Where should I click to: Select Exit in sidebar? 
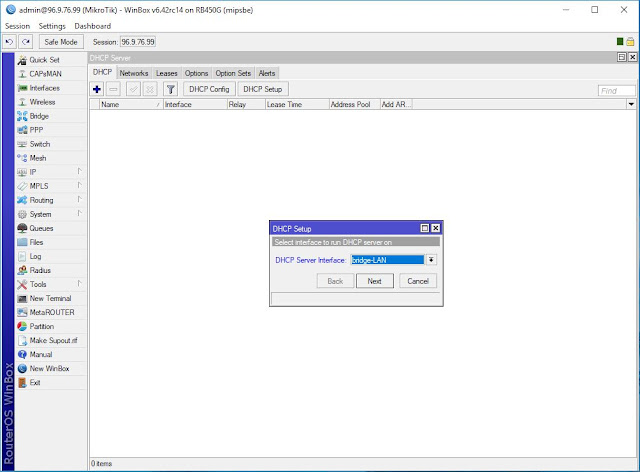51,382
